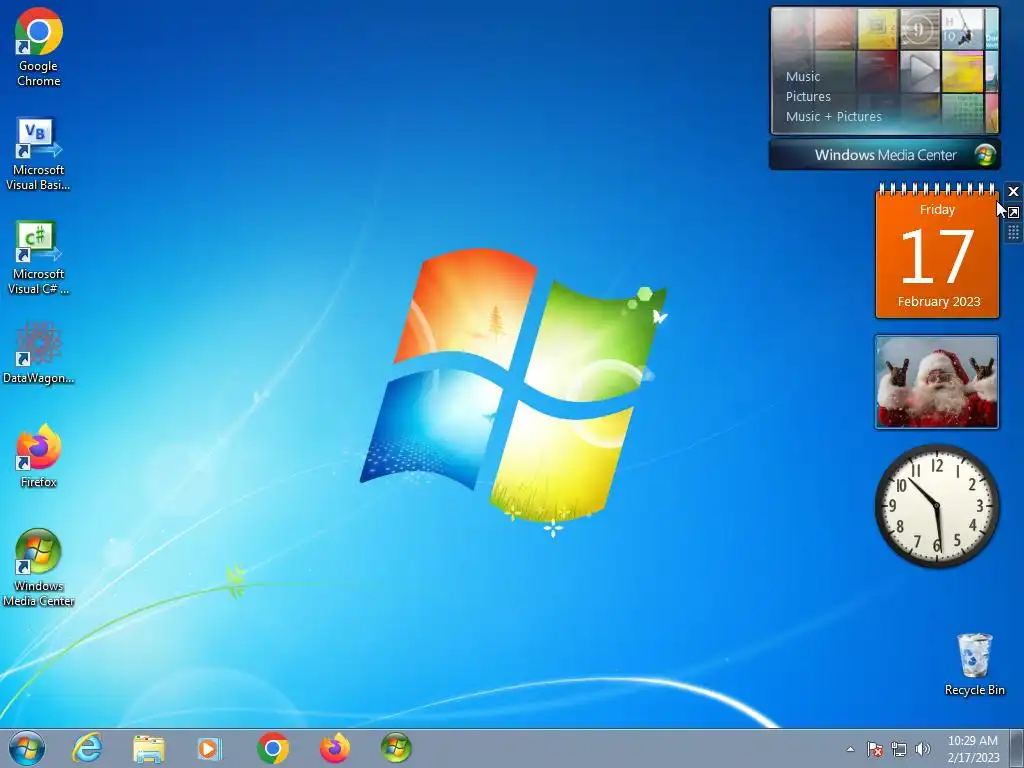Viewport: 1024px width, 768px height.
Task: Launch Internet Explorer from taskbar
Action: click(x=88, y=748)
